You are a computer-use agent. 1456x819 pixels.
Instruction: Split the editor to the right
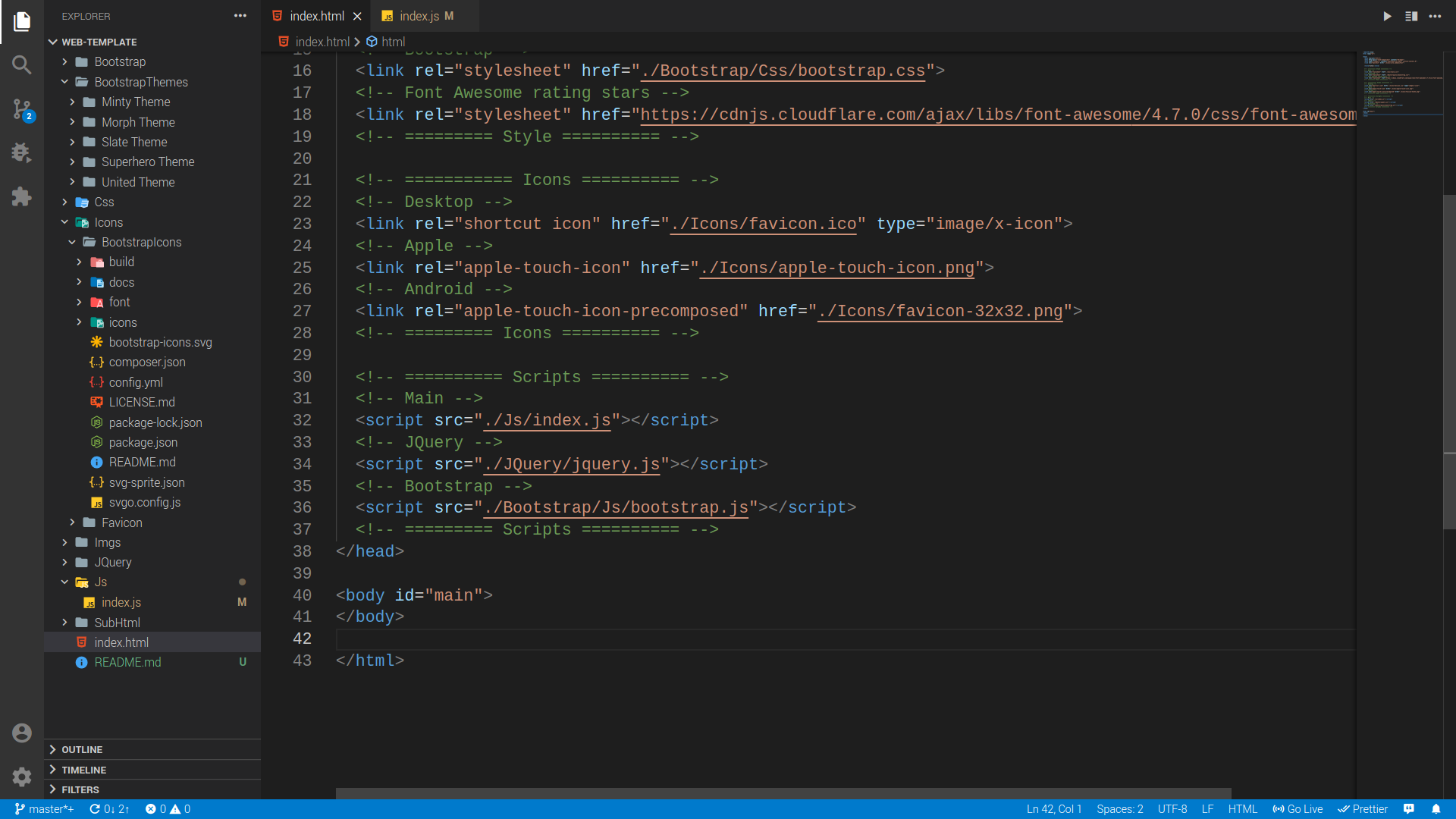pos(1412,16)
